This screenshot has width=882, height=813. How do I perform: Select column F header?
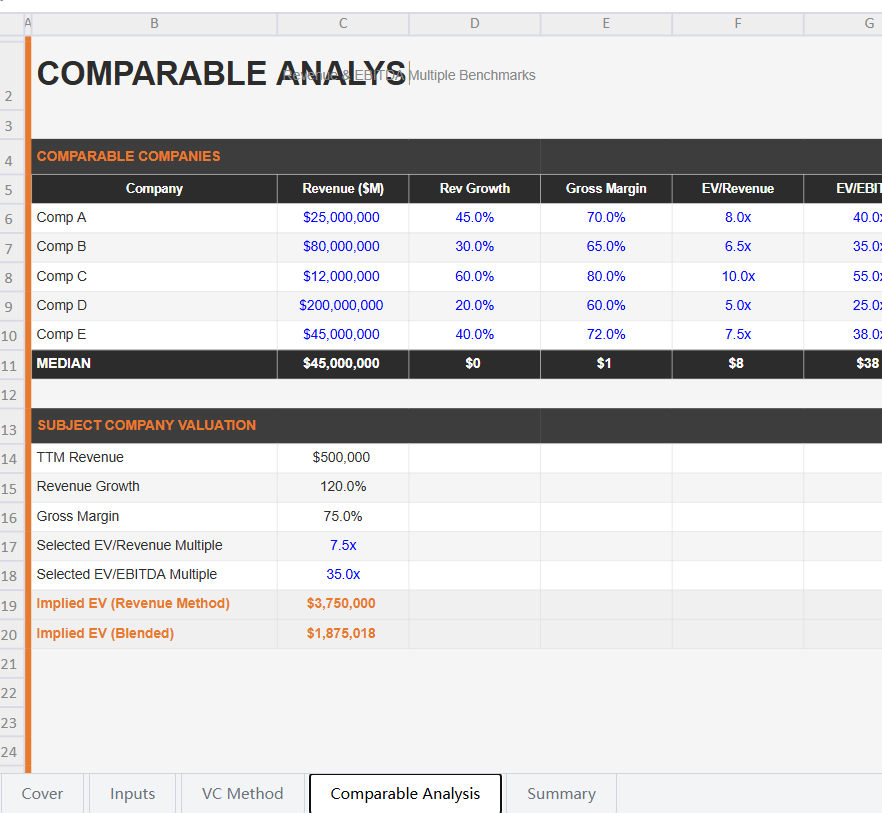[738, 24]
